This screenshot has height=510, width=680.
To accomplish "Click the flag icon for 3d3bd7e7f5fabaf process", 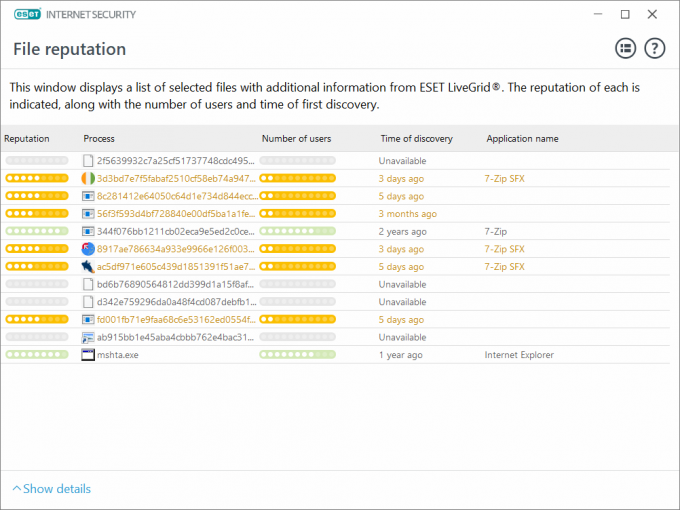I will 88,179.
